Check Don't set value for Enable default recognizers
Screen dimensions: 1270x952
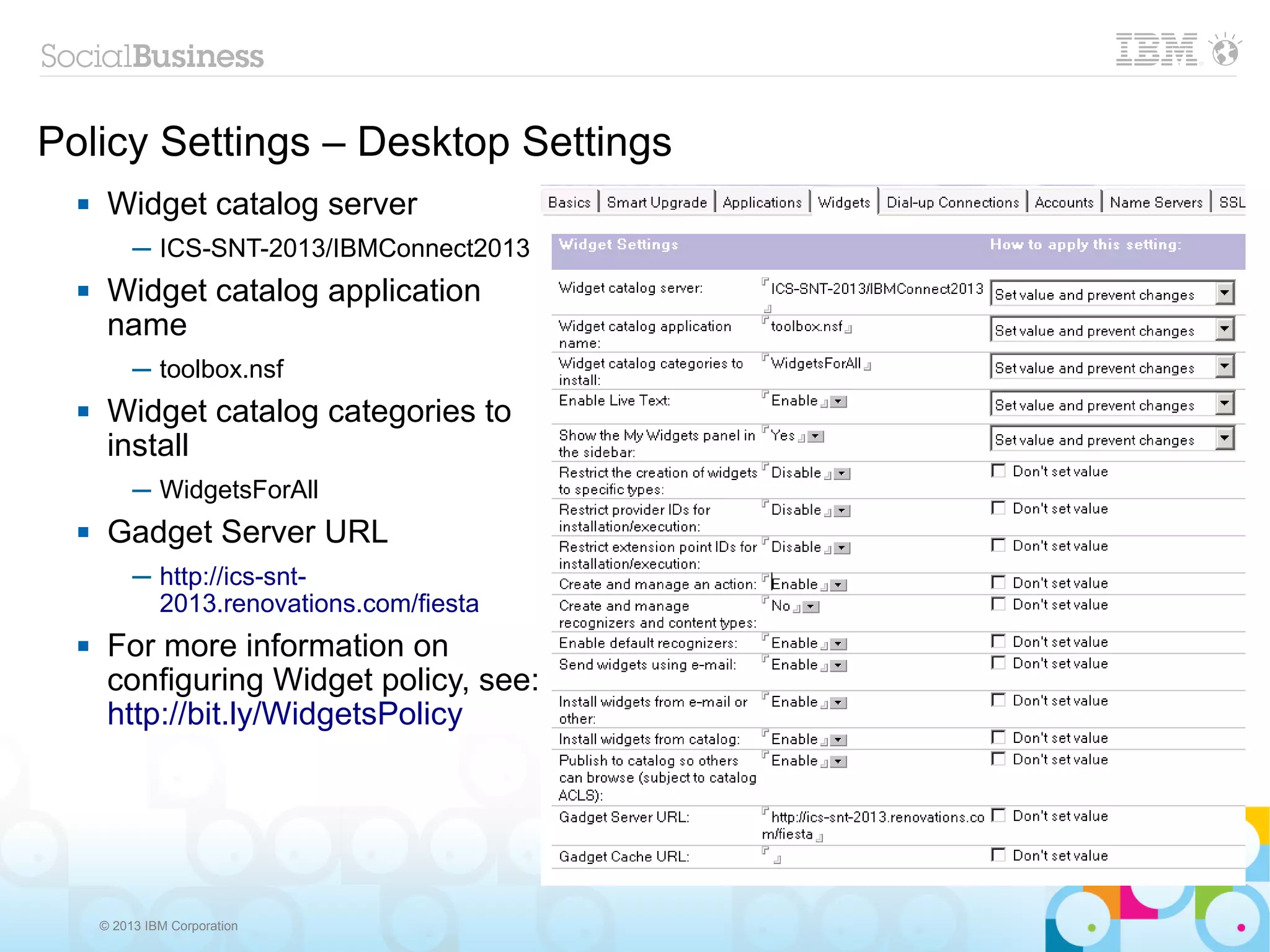coord(998,641)
